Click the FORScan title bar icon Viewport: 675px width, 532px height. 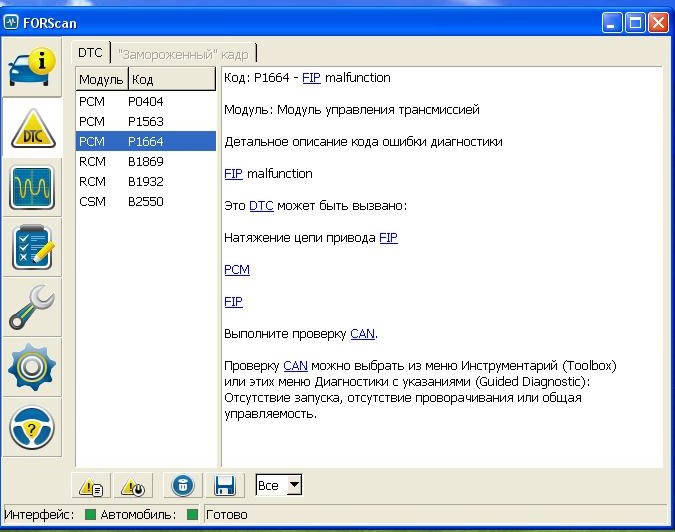tap(11, 22)
